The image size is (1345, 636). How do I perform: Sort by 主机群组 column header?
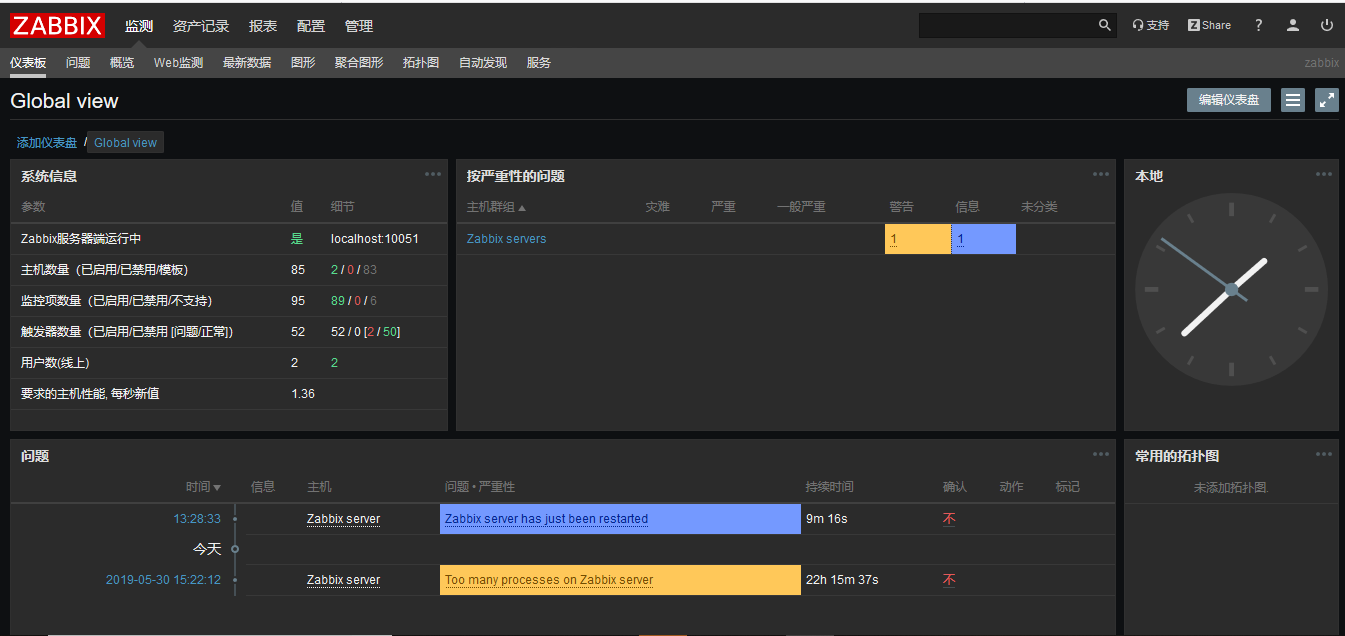click(496, 207)
